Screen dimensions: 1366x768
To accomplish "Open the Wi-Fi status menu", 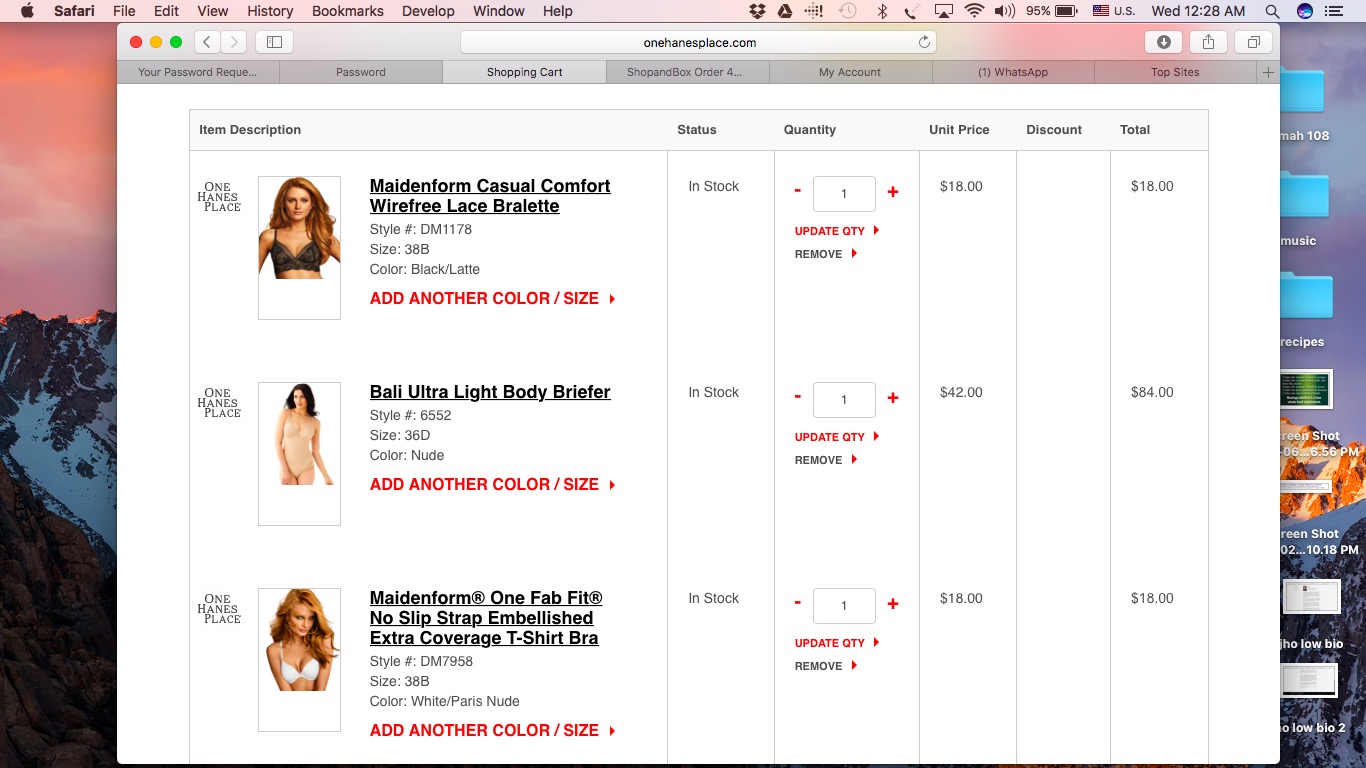I will tap(974, 11).
